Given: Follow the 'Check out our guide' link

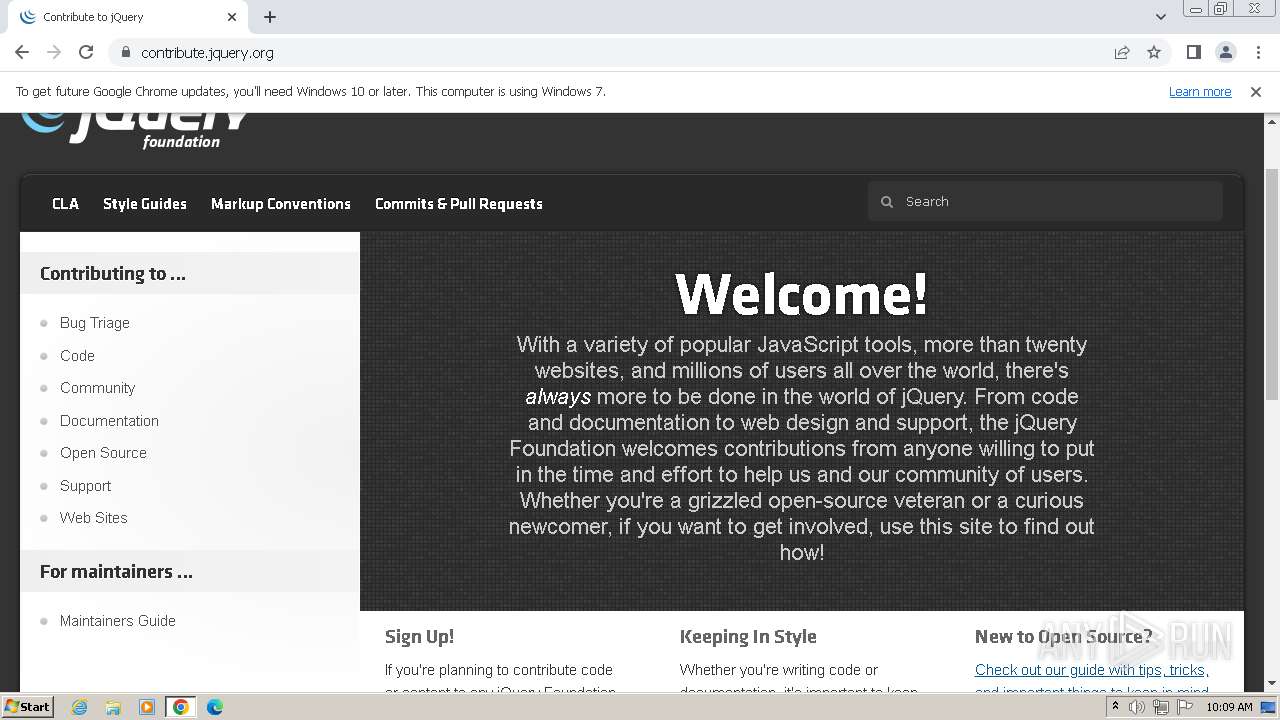Looking at the screenshot, I should 1092,670.
